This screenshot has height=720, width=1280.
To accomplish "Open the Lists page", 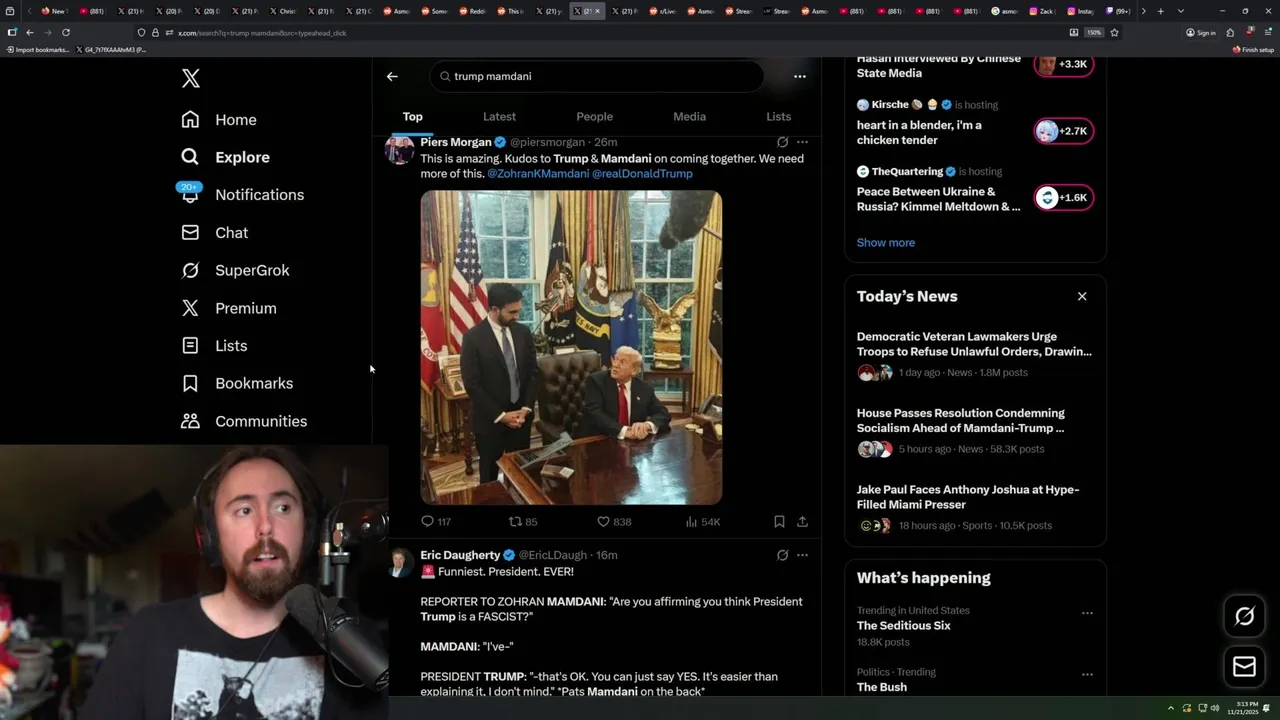I will point(214,346).
